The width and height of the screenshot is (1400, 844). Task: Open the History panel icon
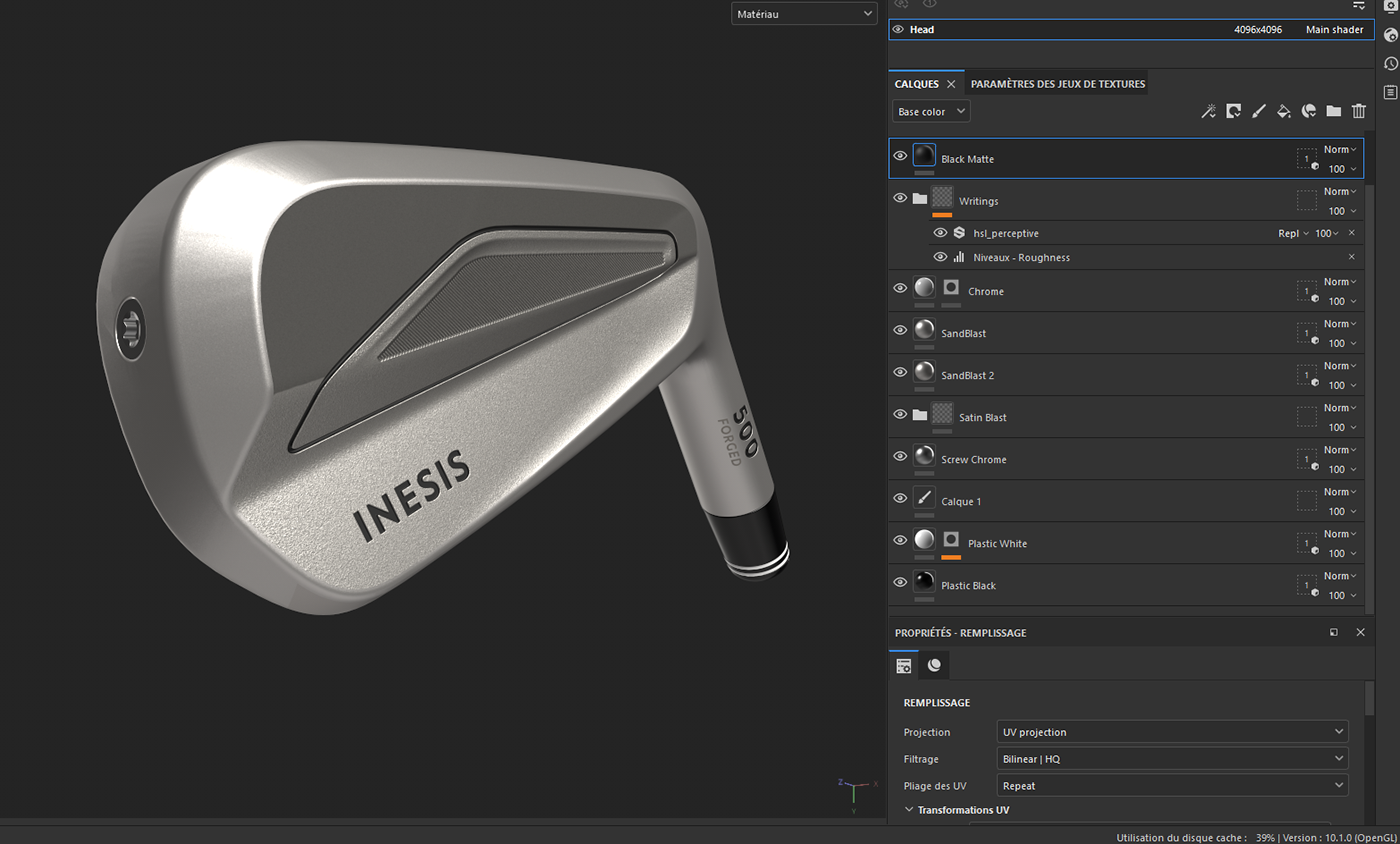(x=1390, y=62)
